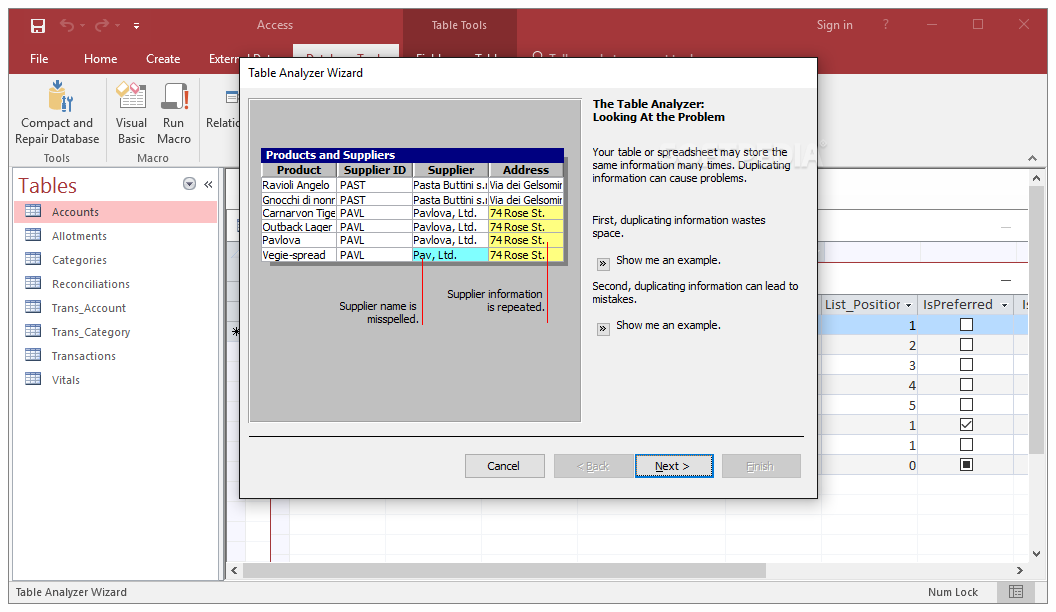Click the Allotments table icon
Viewport: 1056px width, 612px height.
(33, 235)
